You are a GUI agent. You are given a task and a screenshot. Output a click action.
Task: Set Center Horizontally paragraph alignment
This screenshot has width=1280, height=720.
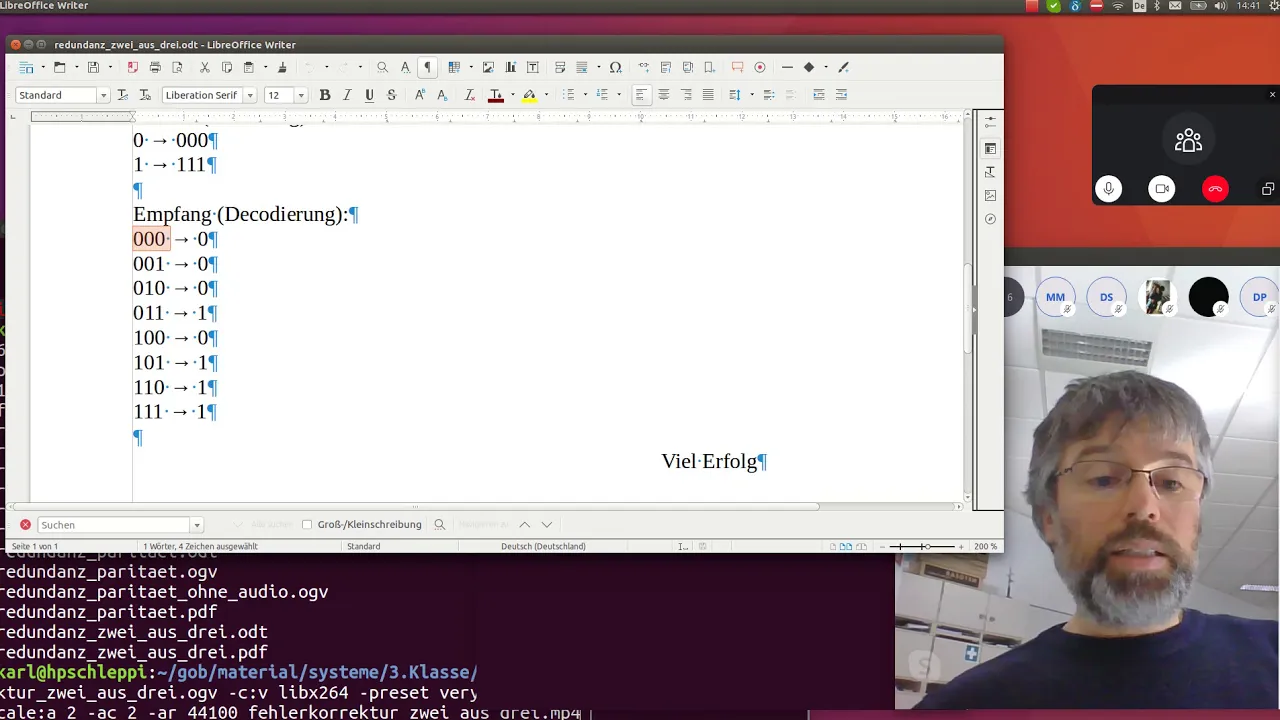point(663,95)
